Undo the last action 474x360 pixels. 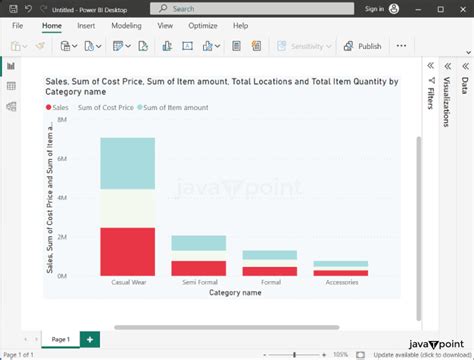pyautogui.click(x=29, y=9)
